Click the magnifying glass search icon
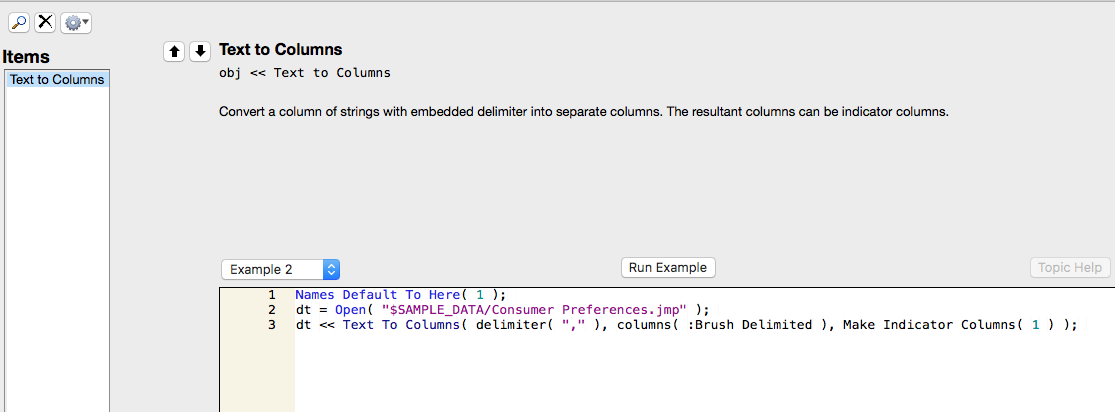The image size is (1115, 412). [x=19, y=22]
